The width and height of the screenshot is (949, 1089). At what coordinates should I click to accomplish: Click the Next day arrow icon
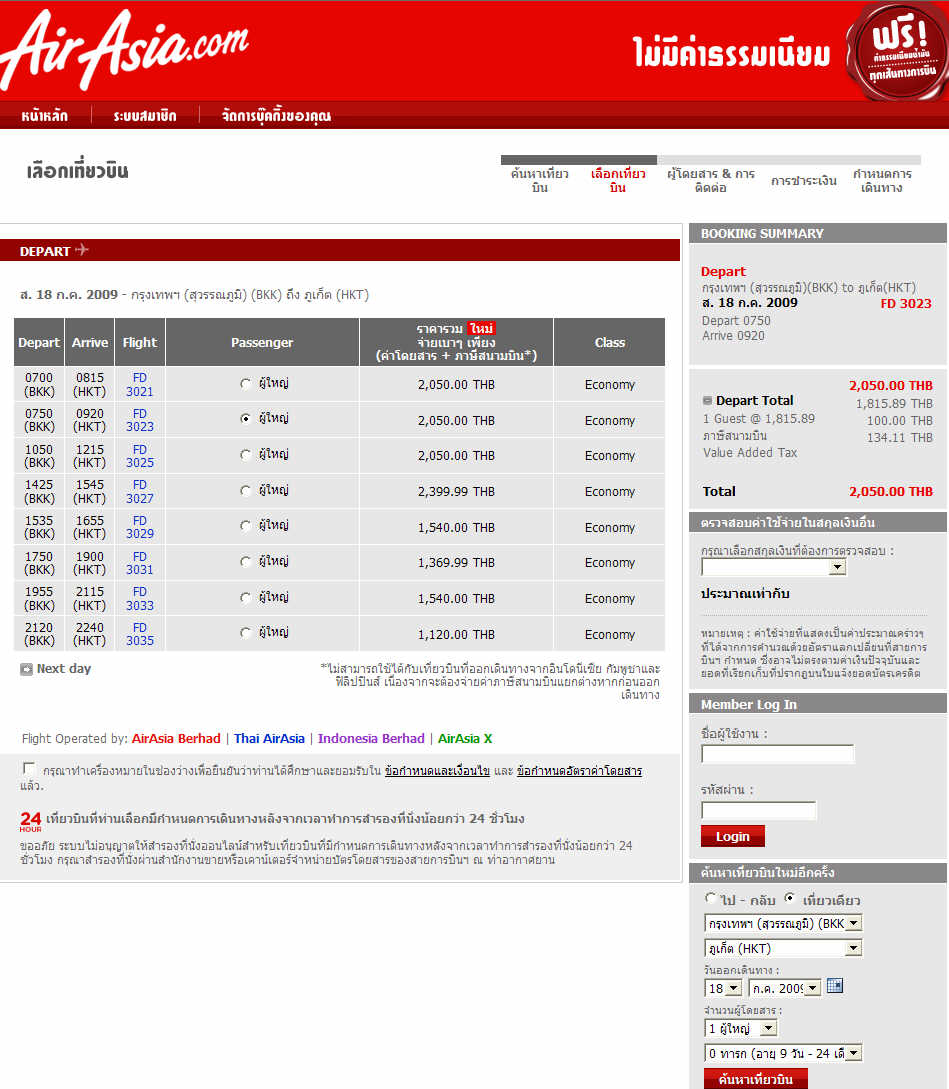(26, 670)
